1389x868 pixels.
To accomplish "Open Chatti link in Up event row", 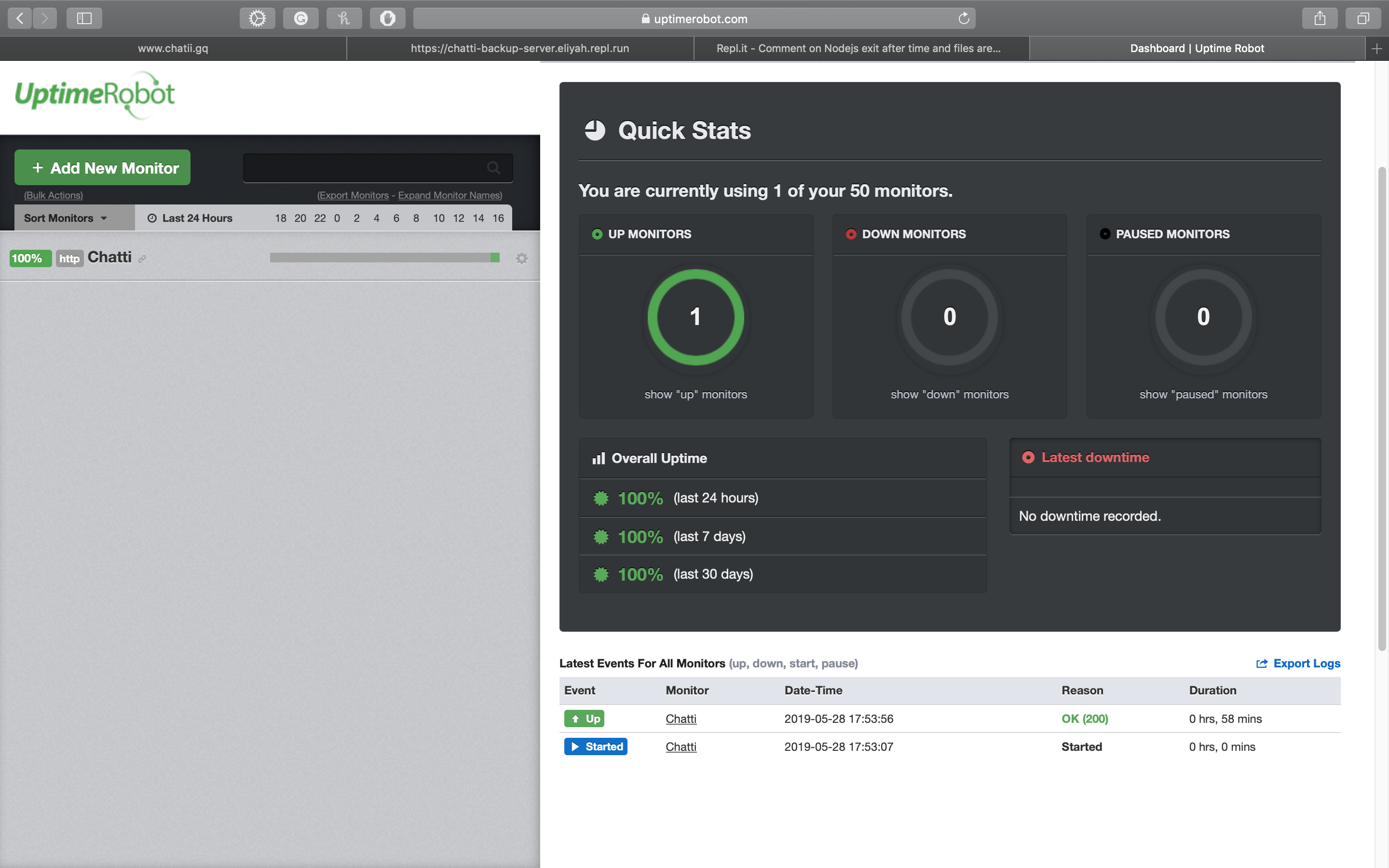I will click(x=681, y=719).
